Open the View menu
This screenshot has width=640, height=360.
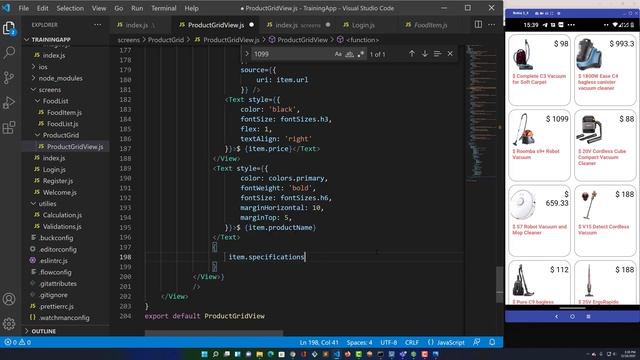(x=99, y=8)
